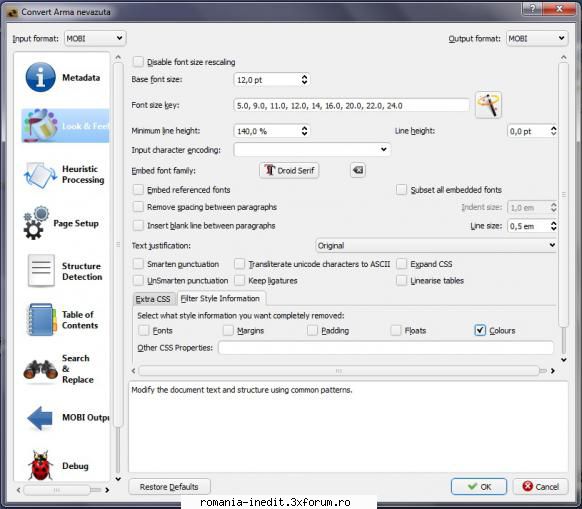
Task: Open Input character encoding dropdown
Action: tap(312, 150)
